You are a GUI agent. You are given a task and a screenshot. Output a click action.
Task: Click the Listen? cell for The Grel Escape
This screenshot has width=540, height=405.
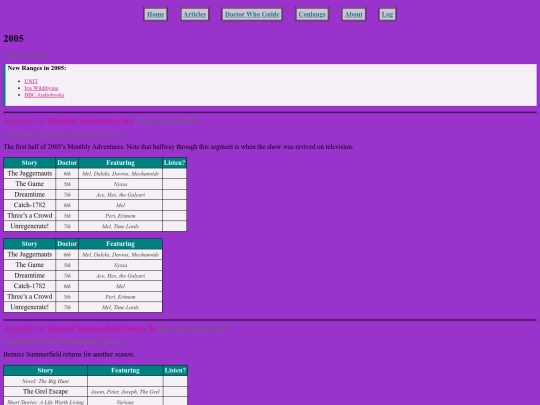(x=175, y=392)
